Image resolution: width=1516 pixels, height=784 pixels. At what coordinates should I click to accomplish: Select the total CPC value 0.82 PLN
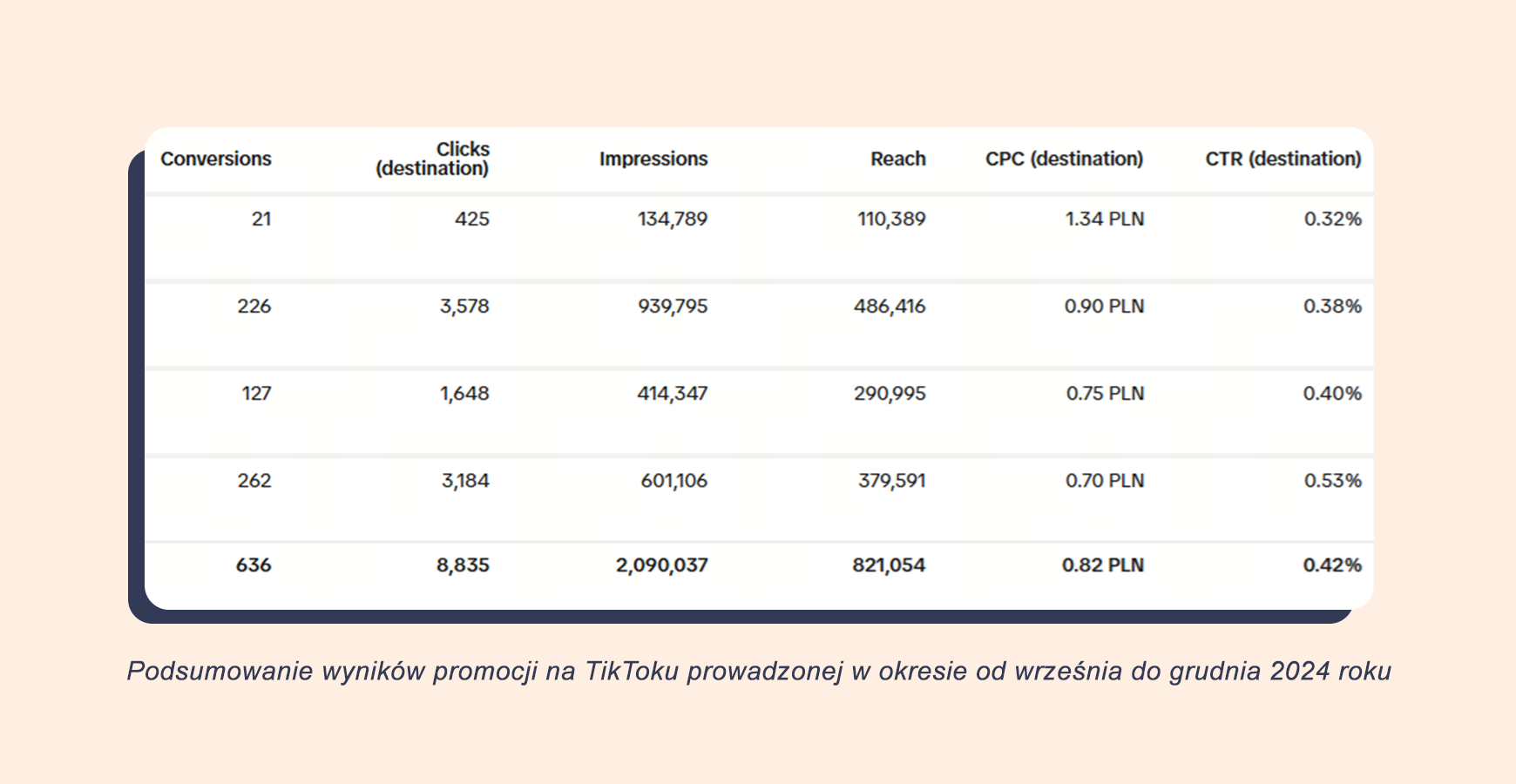(1102, 565)
